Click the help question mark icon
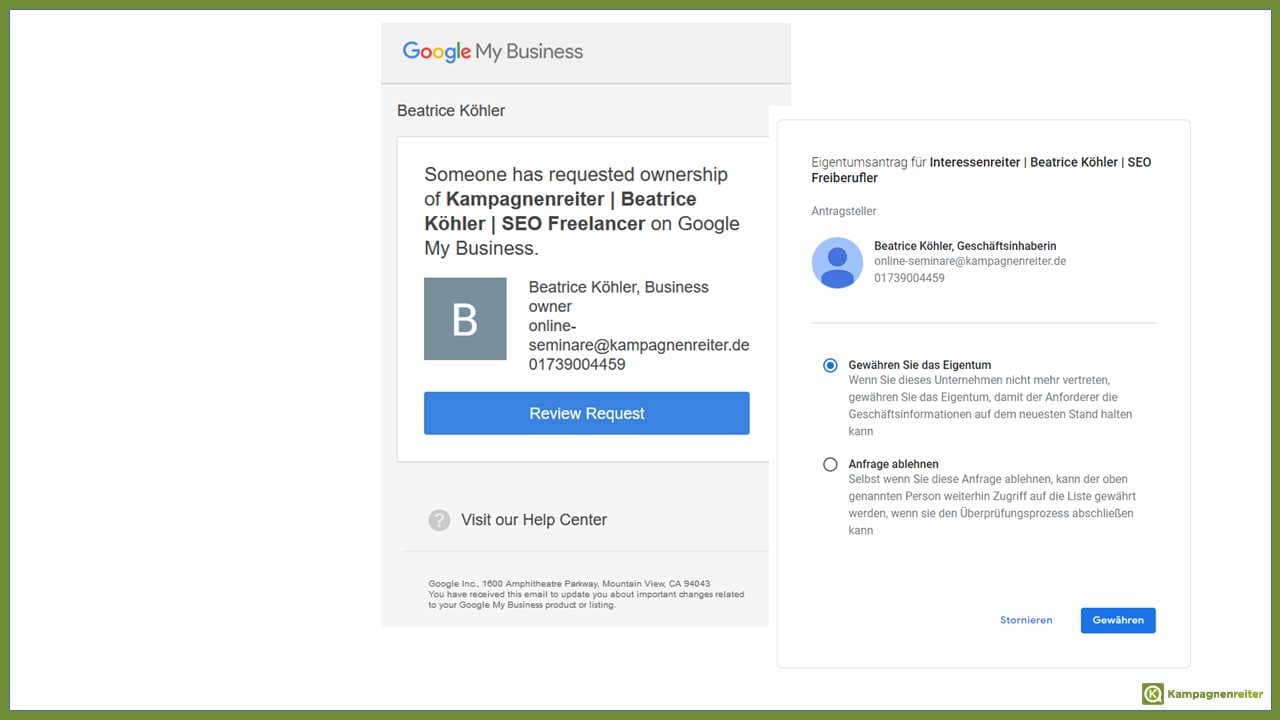 click(x=439, y=520)
